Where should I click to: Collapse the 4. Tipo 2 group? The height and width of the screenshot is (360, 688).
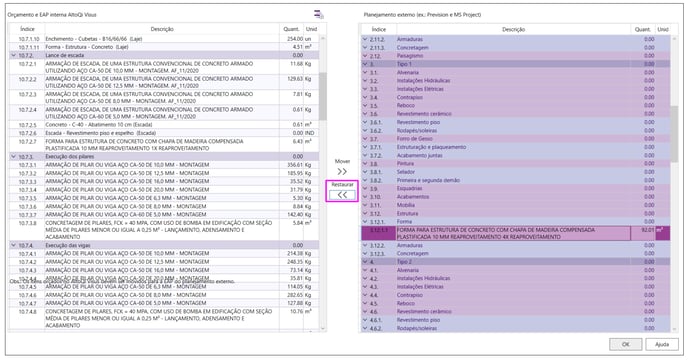click(365, 262)
